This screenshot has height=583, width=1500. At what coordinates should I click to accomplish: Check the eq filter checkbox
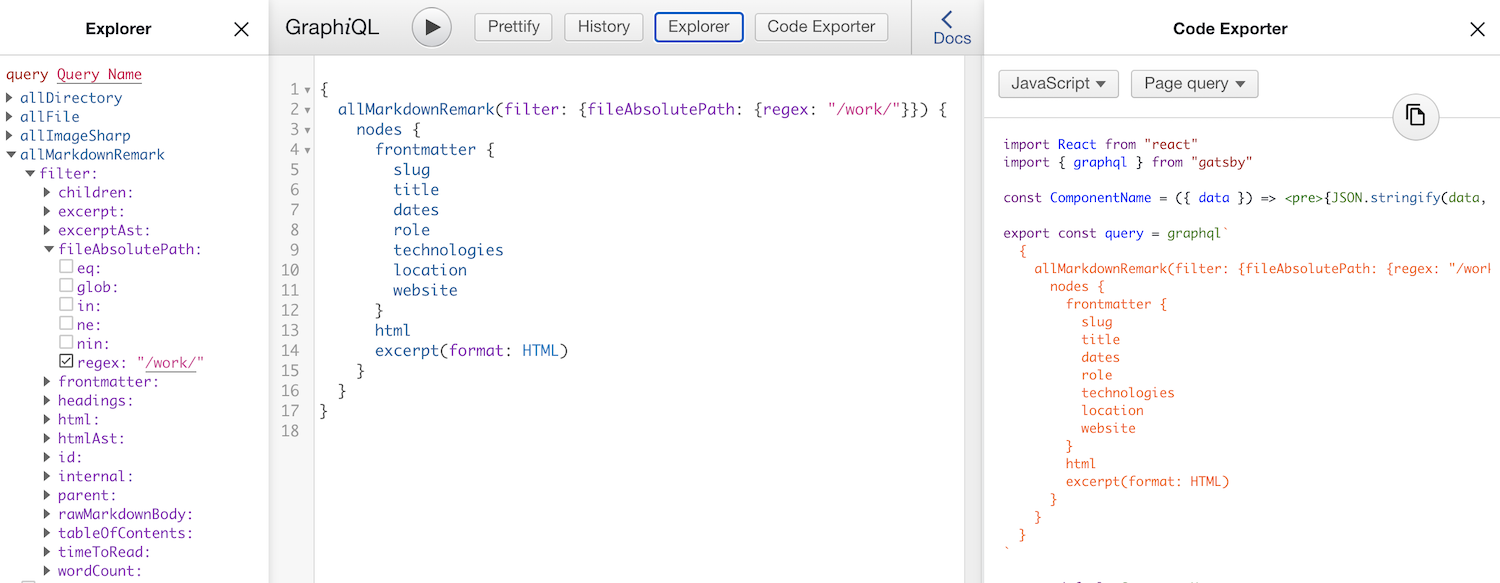[66, 267]
